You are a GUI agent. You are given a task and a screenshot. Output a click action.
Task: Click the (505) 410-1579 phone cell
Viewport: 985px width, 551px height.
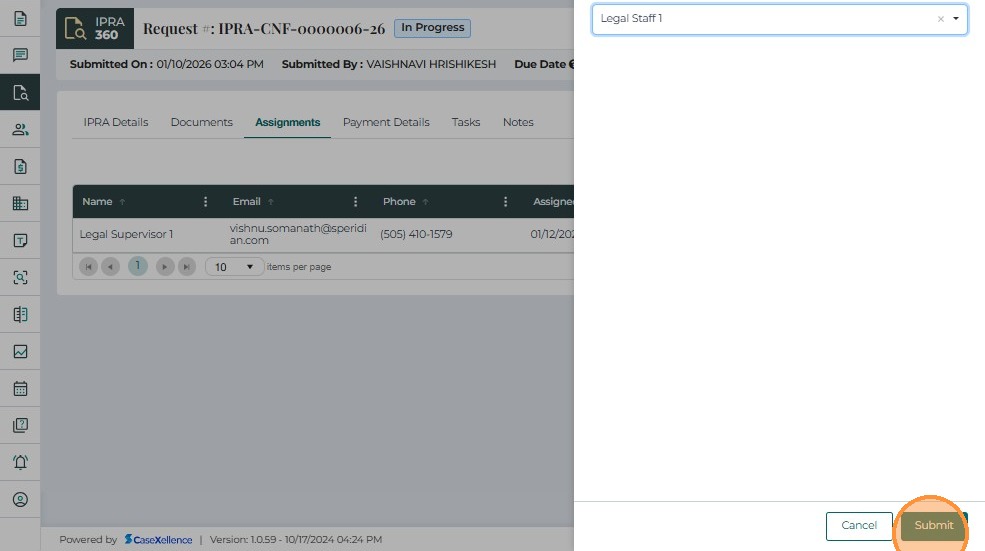pyautogui.click(x=416, y=234)
